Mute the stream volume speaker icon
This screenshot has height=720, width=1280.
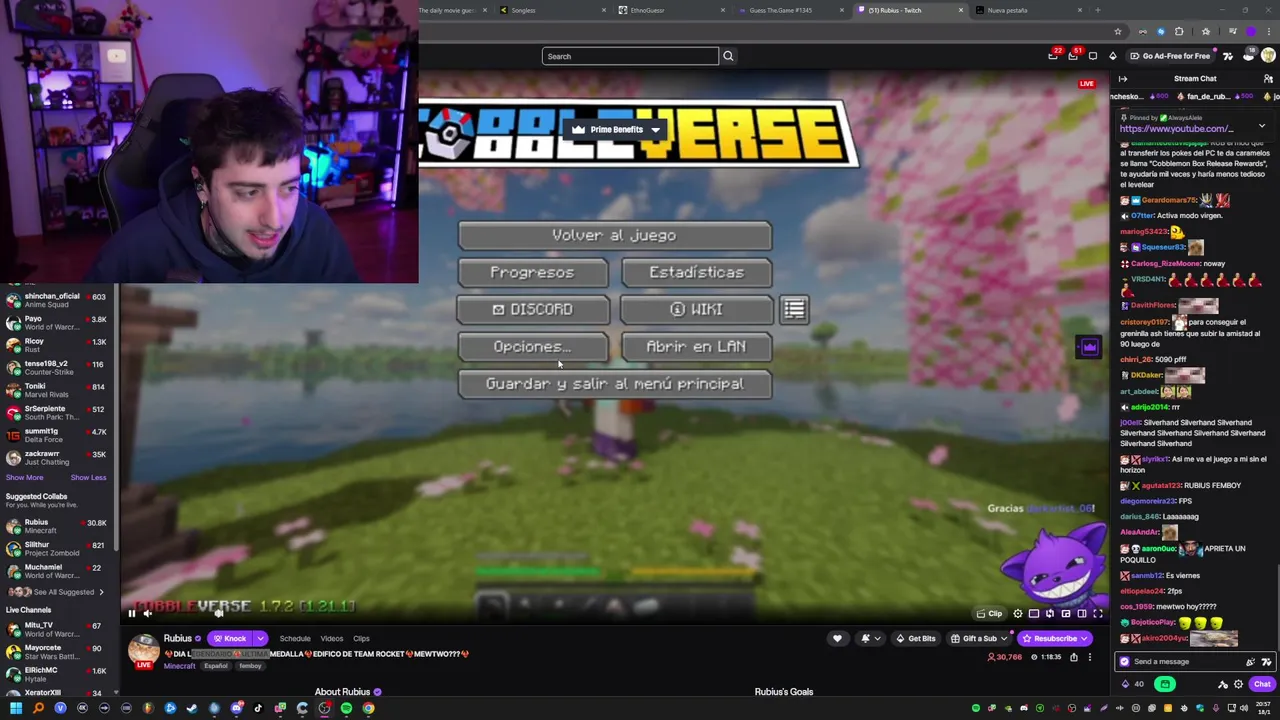148,613
